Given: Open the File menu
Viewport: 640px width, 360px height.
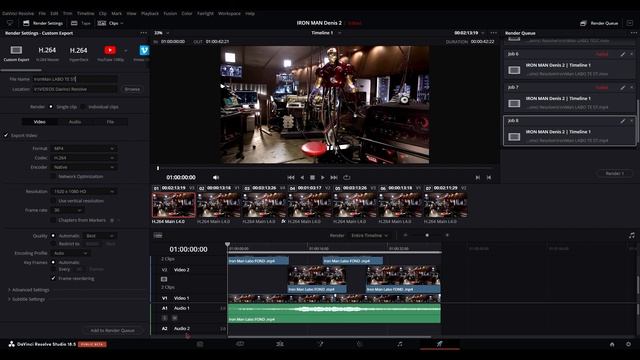Looking at the screenshot, I should point(42,13).
